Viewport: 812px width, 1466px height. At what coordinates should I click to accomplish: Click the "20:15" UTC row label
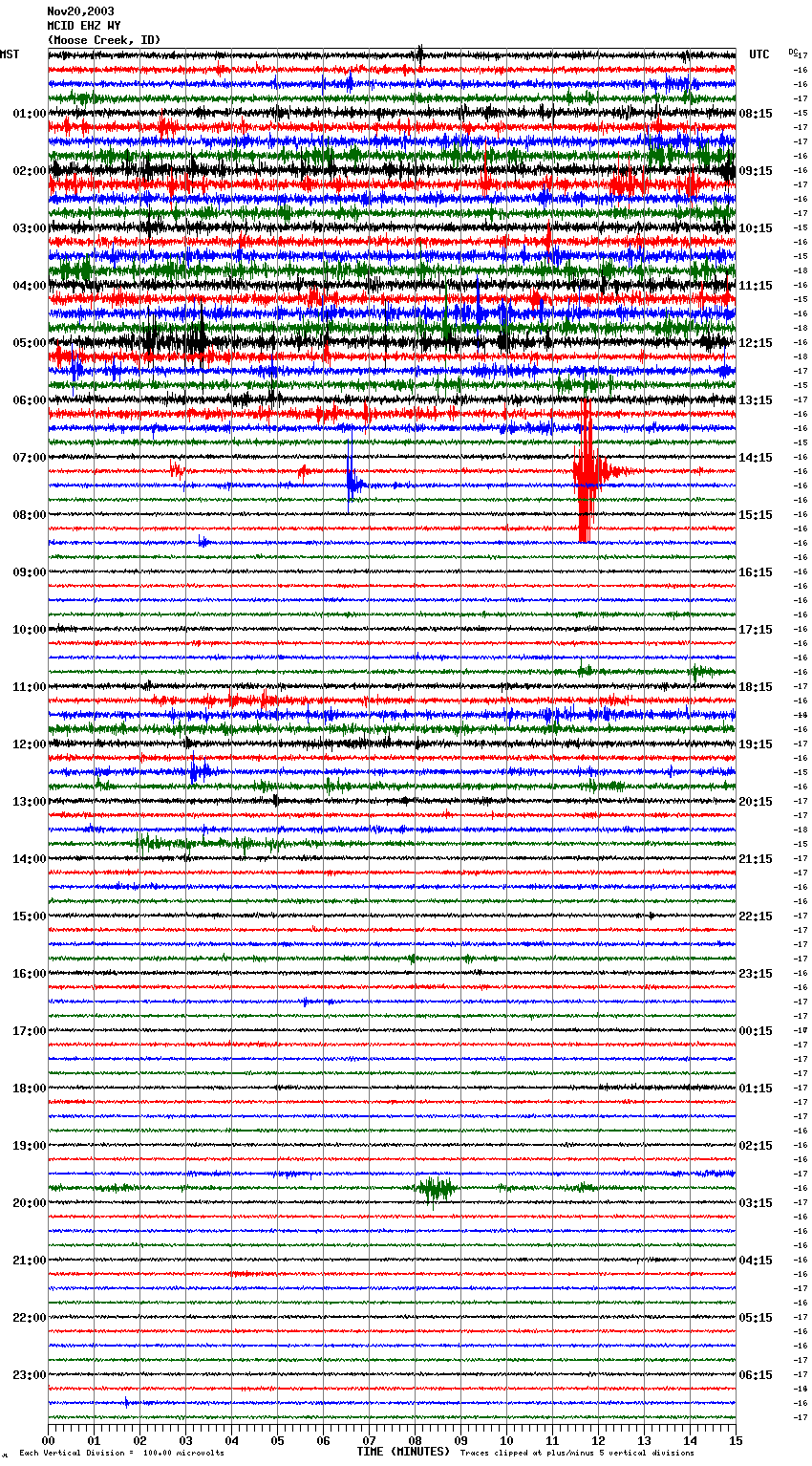click(x=756, y=802)
